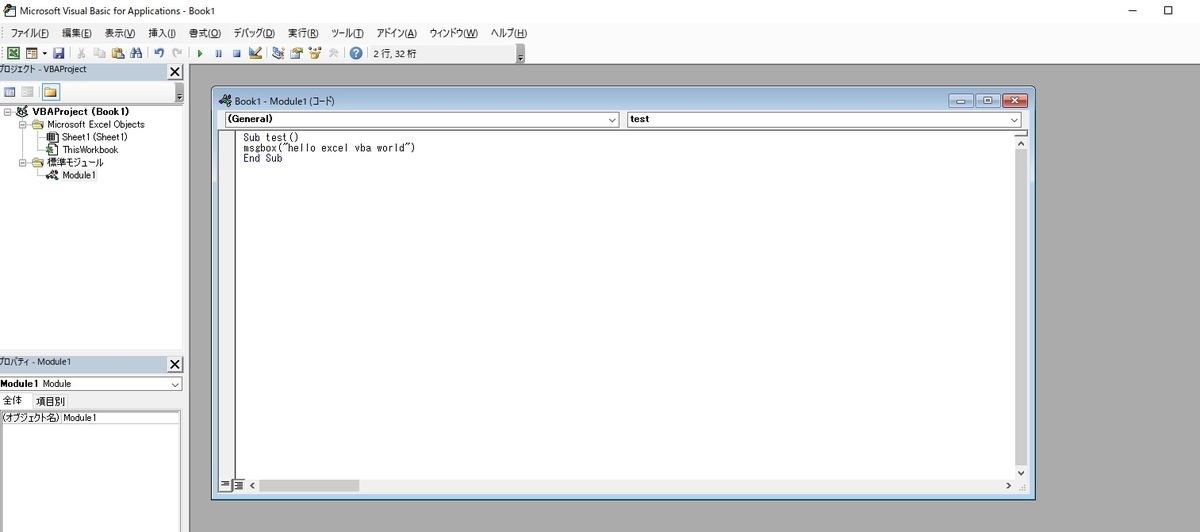Select Sheet1 (Sheet1) in project tree
1200x532 pixels.
(94, 137)
